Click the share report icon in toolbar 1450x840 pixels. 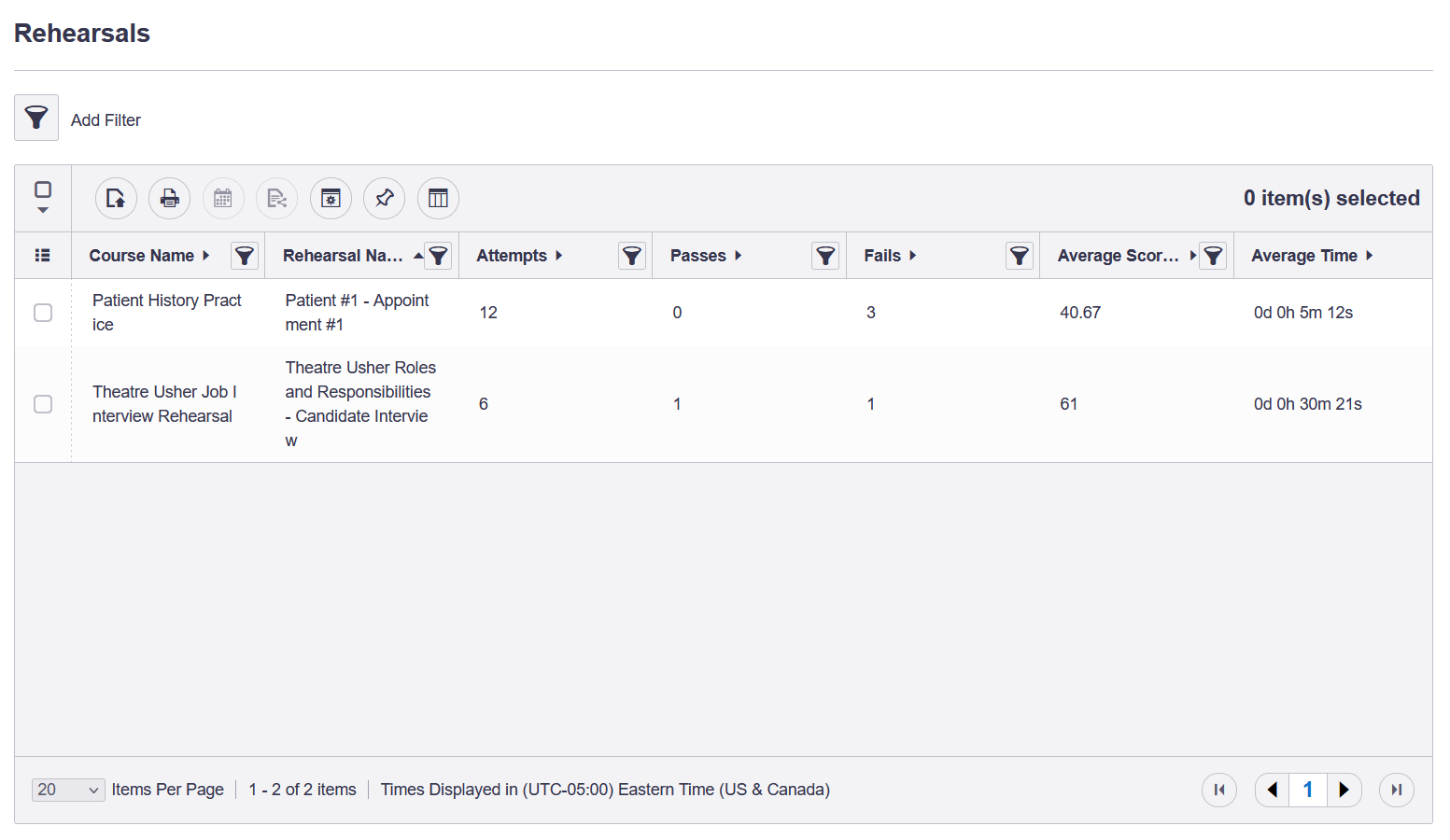tap(276, 198)
